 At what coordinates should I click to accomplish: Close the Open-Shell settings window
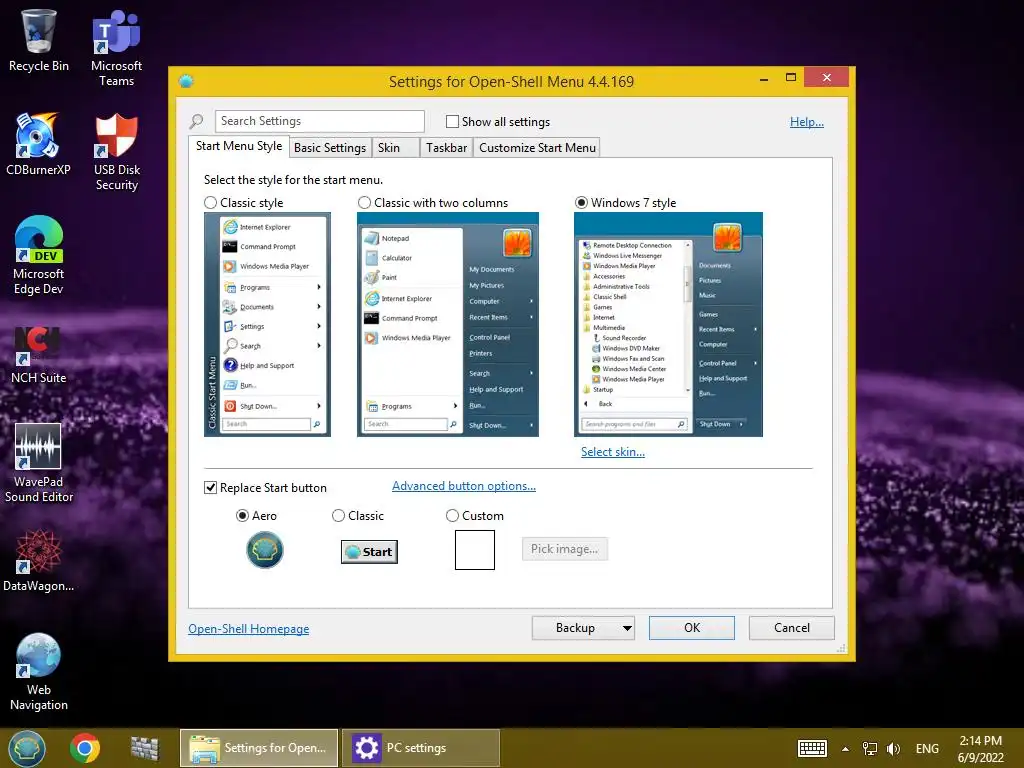point(826,78)
